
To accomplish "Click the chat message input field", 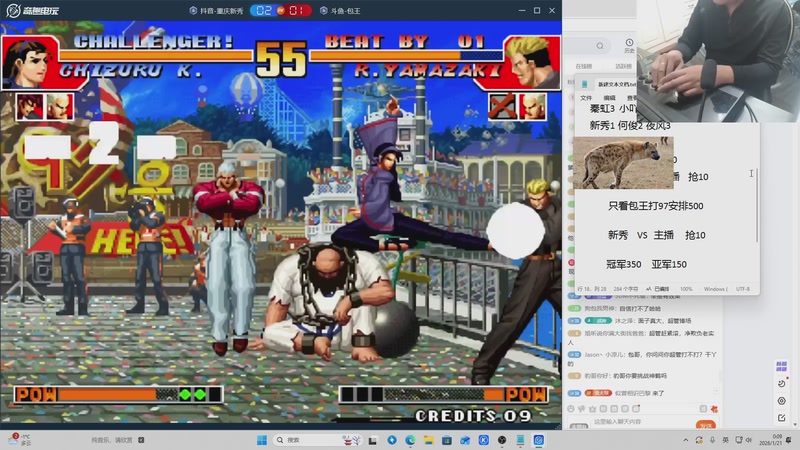I will pyautogui.click(x=643, y=422).
